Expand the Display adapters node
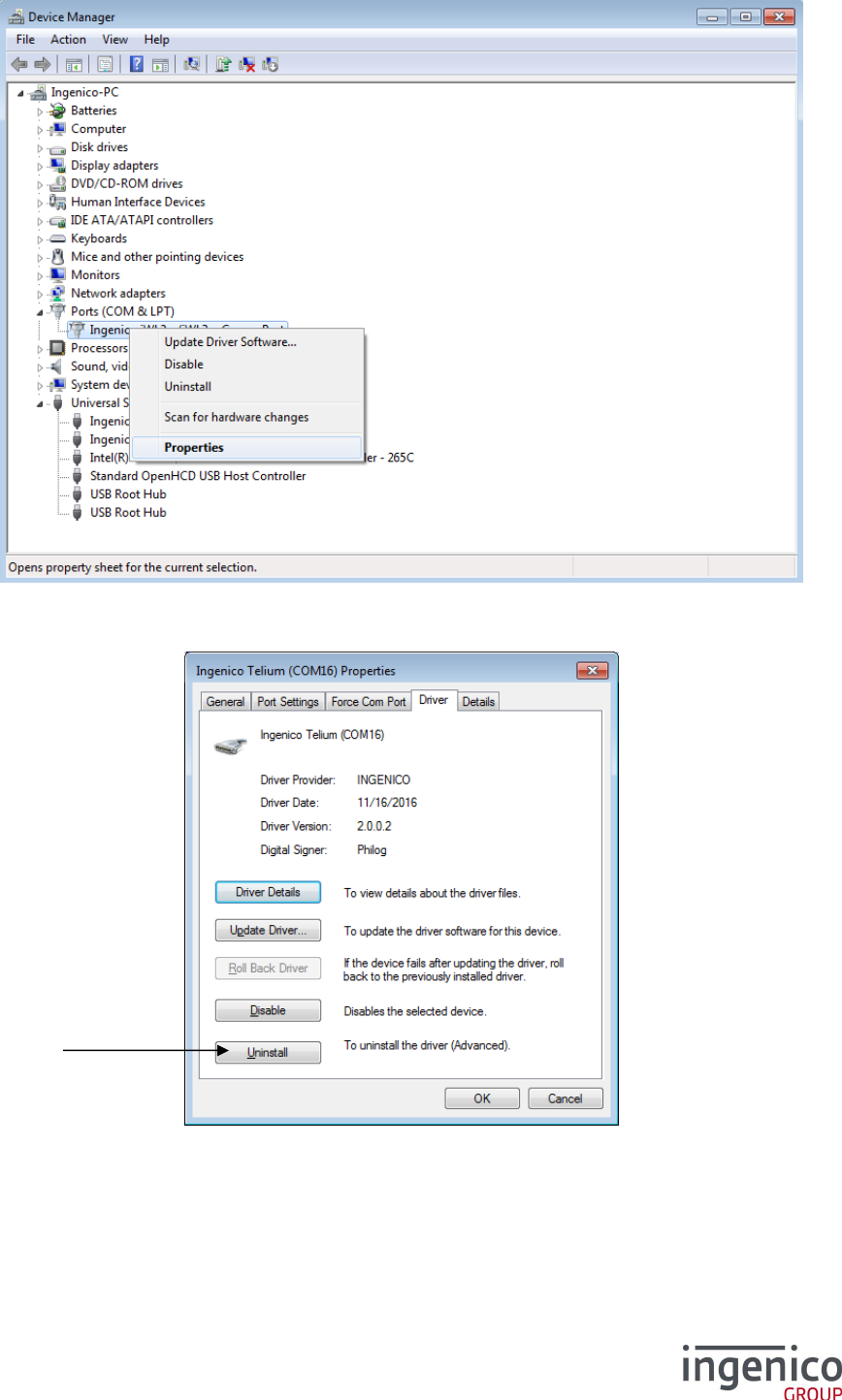 (x=41, y=166)
